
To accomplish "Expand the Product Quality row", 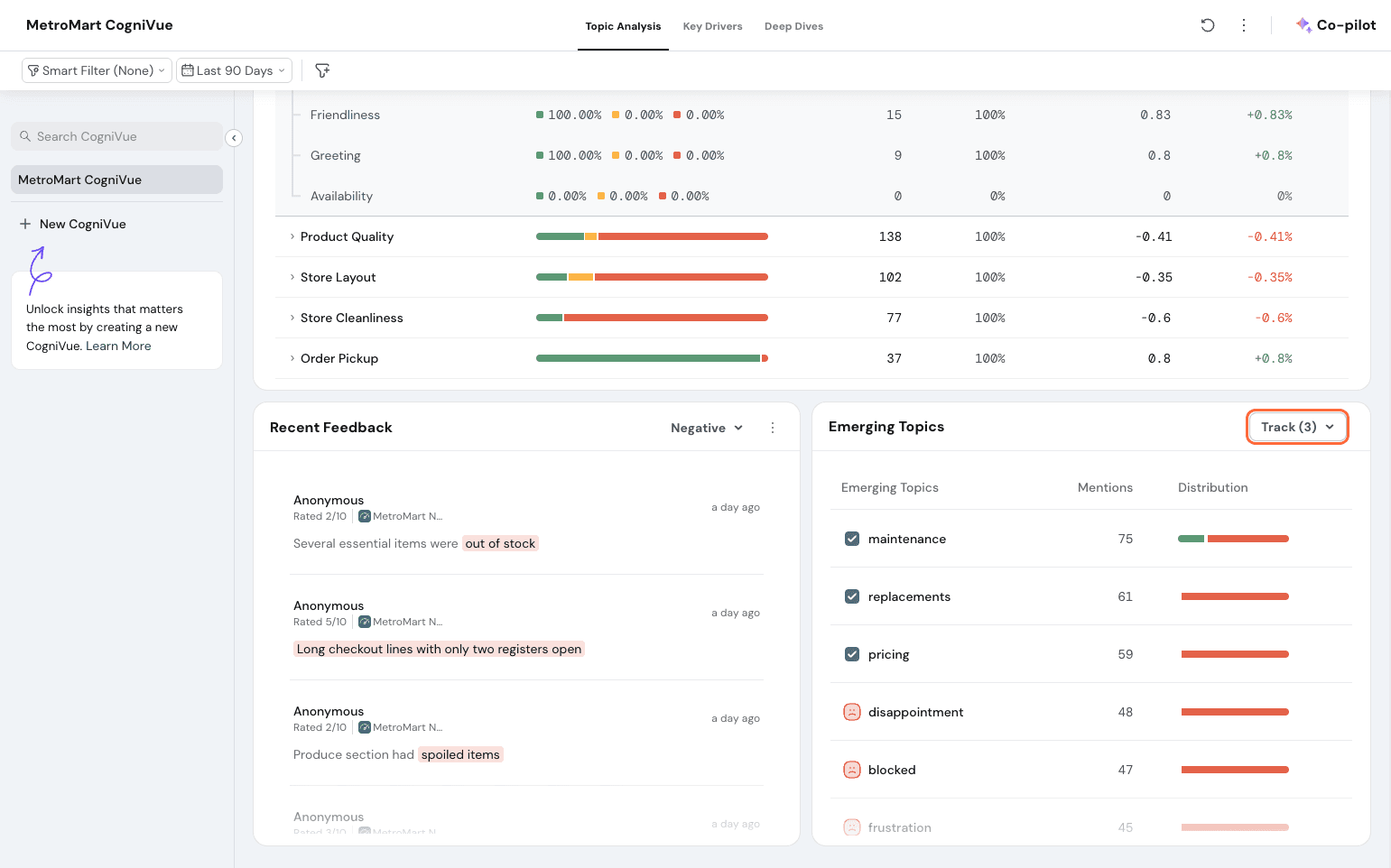I will click(x=292, y=236).
